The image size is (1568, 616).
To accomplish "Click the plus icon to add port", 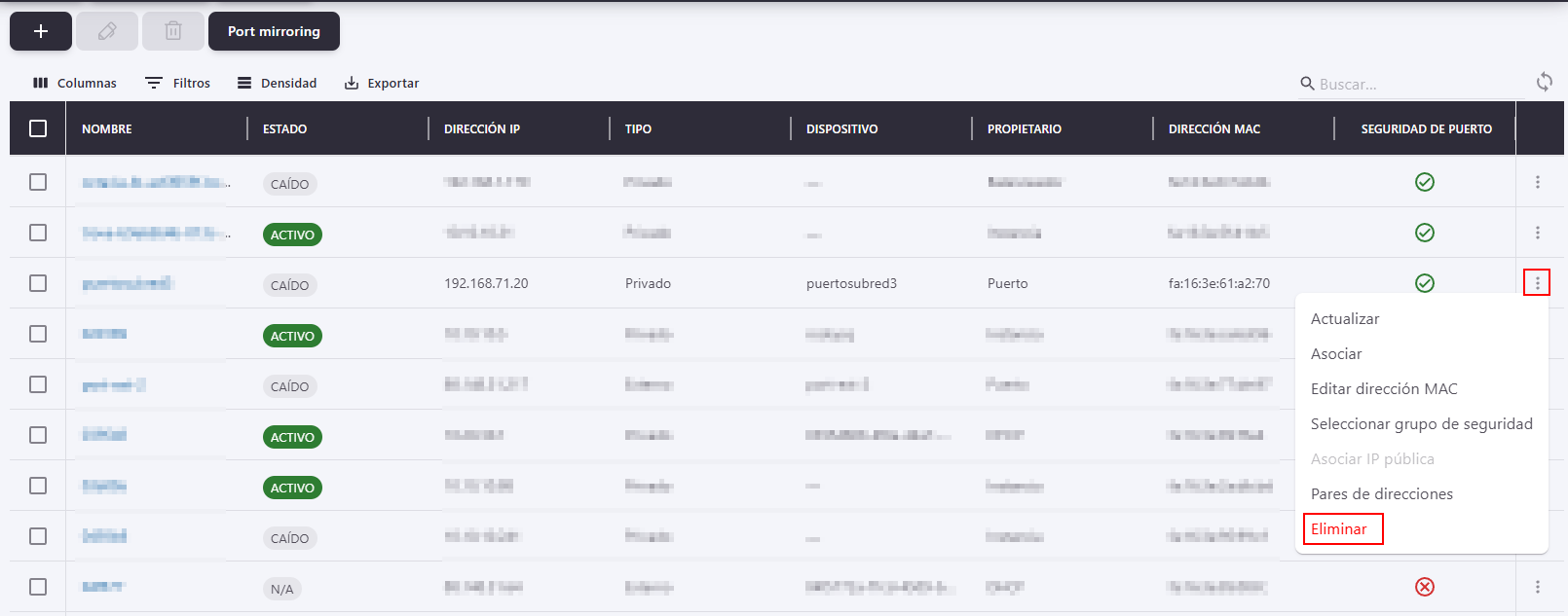I will [x=41, y=31].
